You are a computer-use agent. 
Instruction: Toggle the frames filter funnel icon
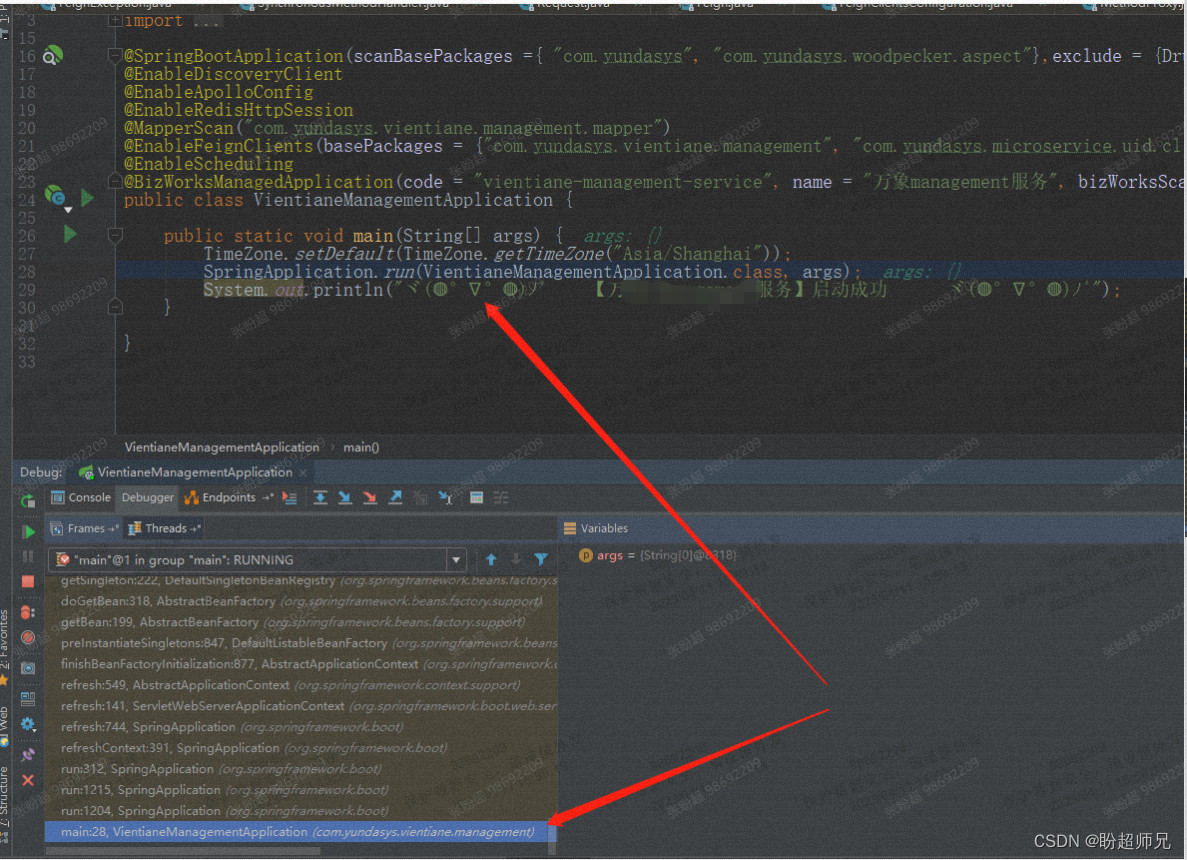point(541,559)
